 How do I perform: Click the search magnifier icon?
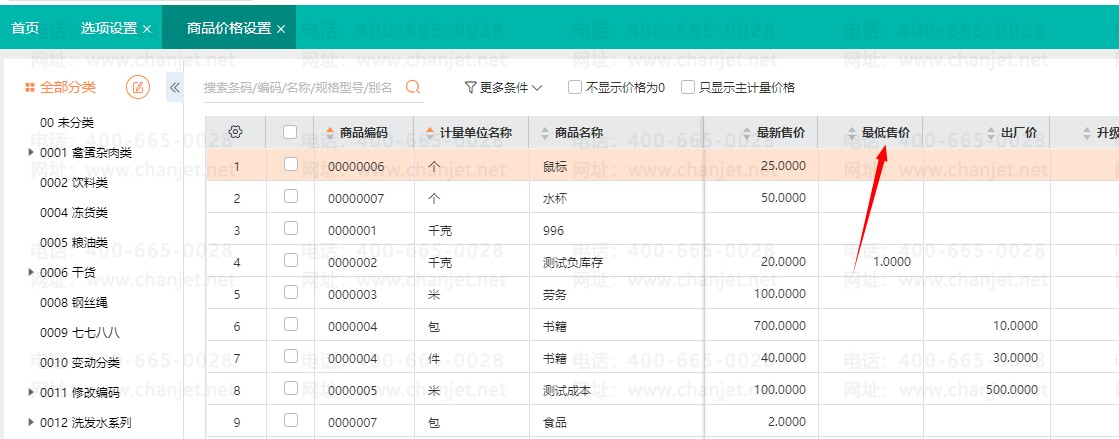pos(412,87)
